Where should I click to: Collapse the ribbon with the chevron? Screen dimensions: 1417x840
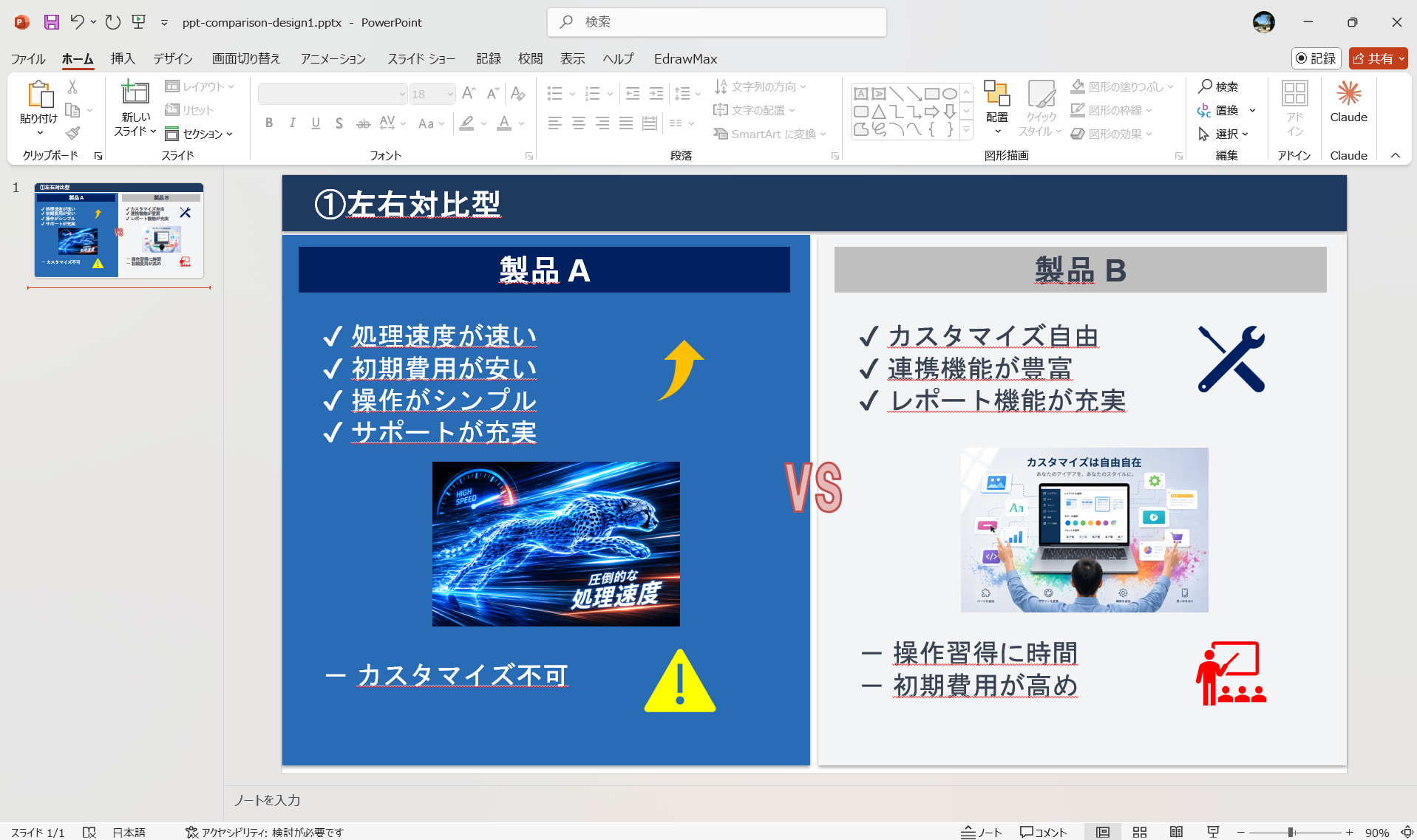click(x=1396, y=155)
